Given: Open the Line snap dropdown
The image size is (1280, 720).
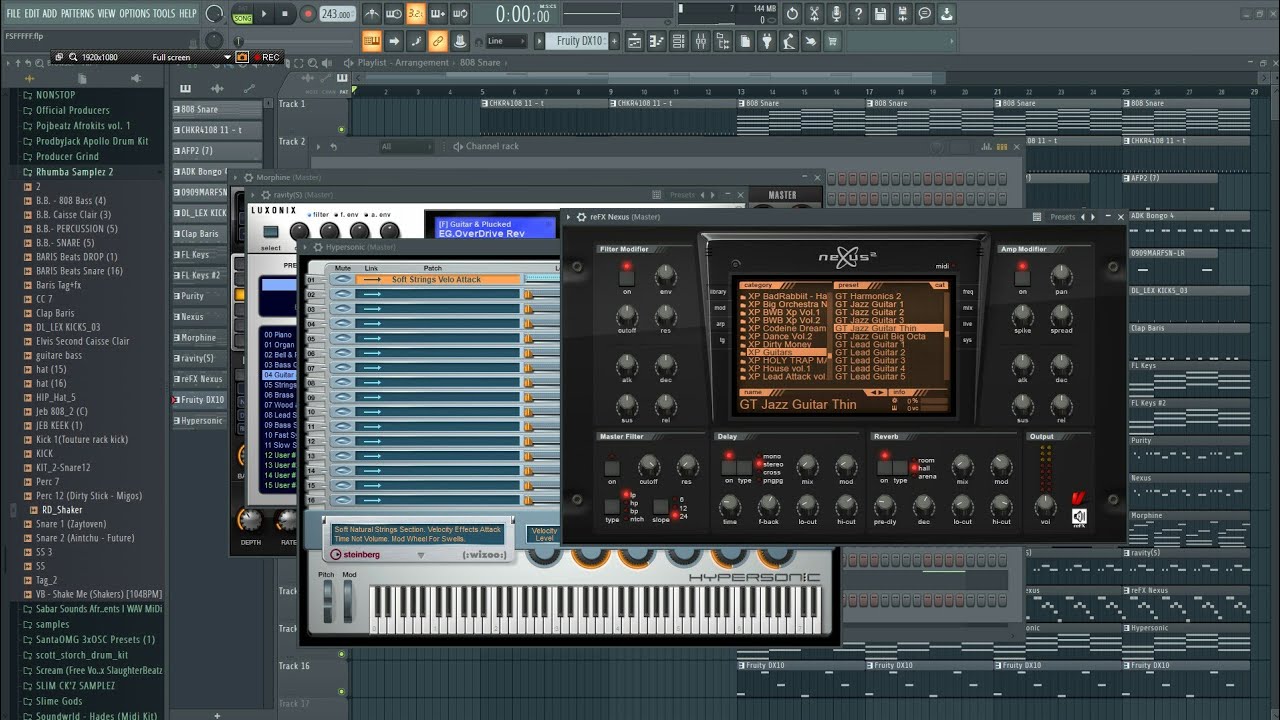Looking at the screenshot, I should [506, 41].
